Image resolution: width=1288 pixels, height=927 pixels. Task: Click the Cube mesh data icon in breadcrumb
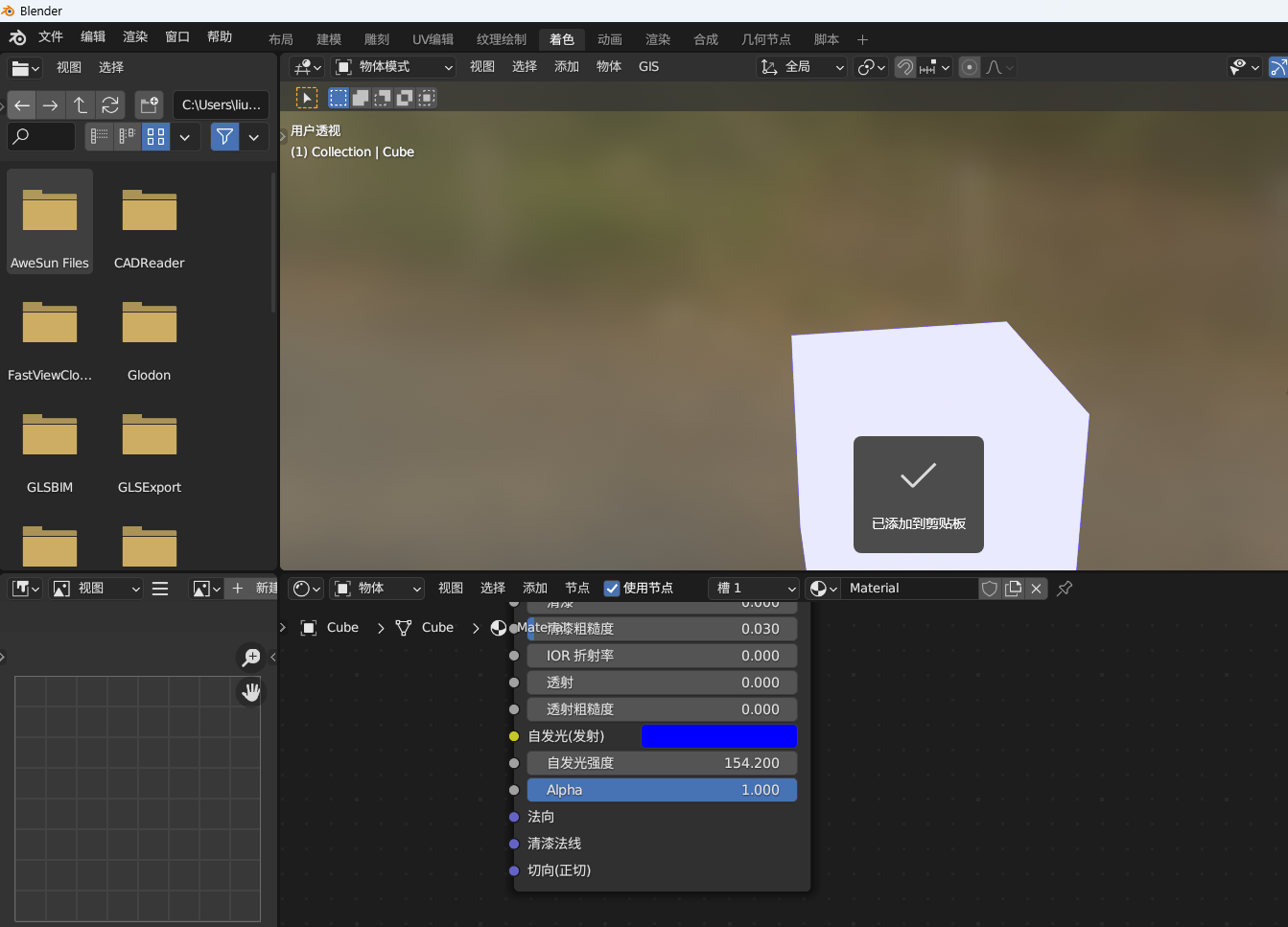tap(404, 628)
